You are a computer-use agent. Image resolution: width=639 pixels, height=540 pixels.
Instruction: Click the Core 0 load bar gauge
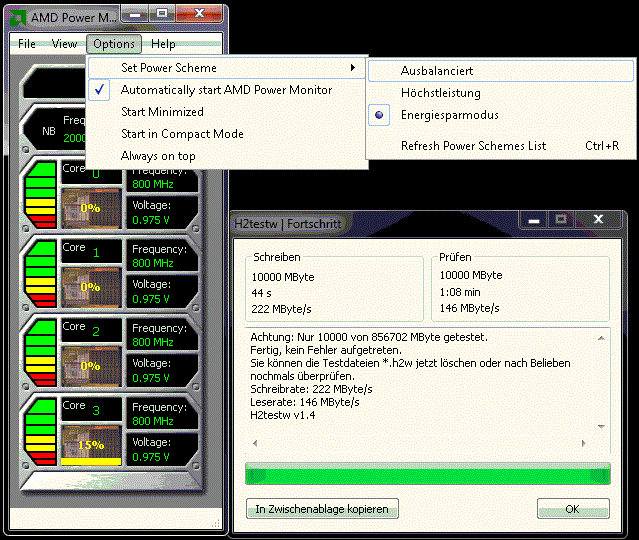(x=40, y=194)
